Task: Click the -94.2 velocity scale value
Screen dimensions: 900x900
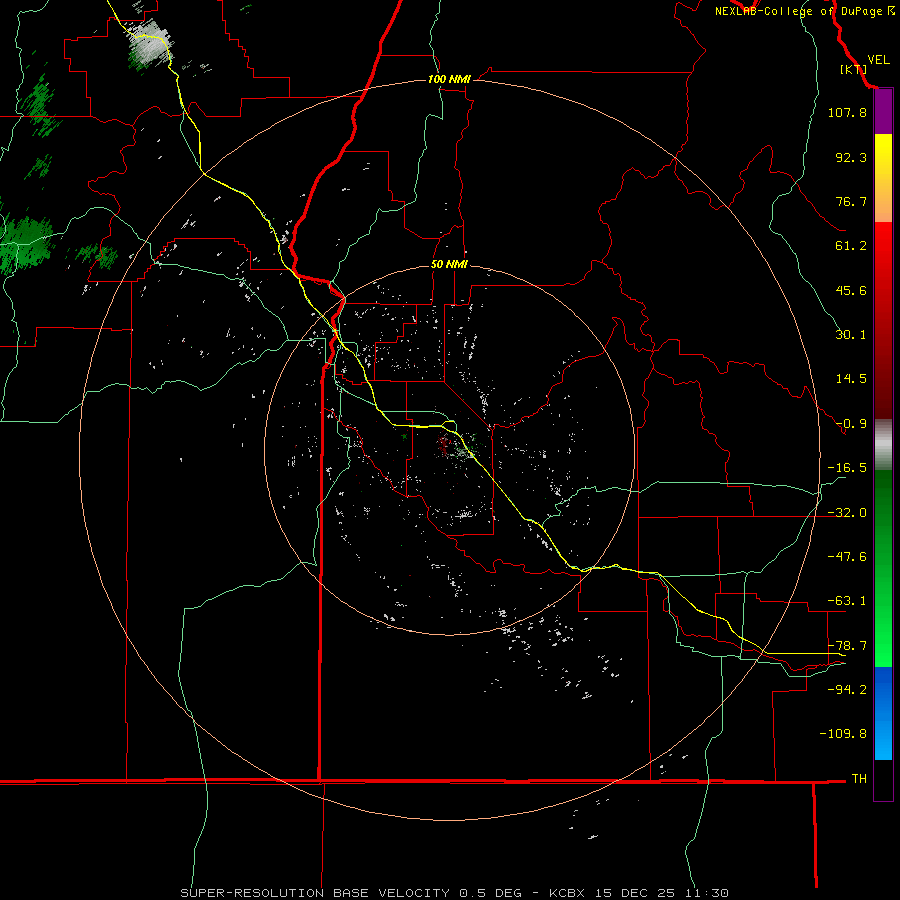Action: tap(847, 689)
